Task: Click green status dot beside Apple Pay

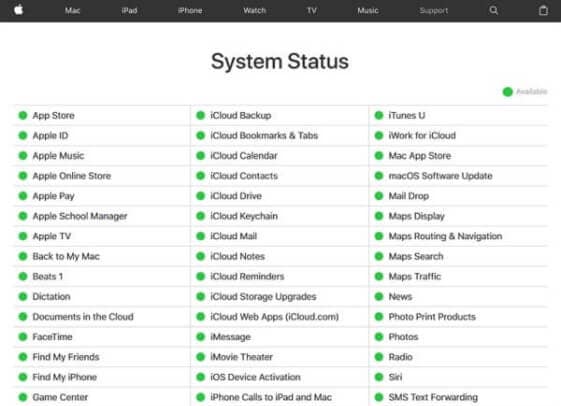Action: tap(23, 196)
